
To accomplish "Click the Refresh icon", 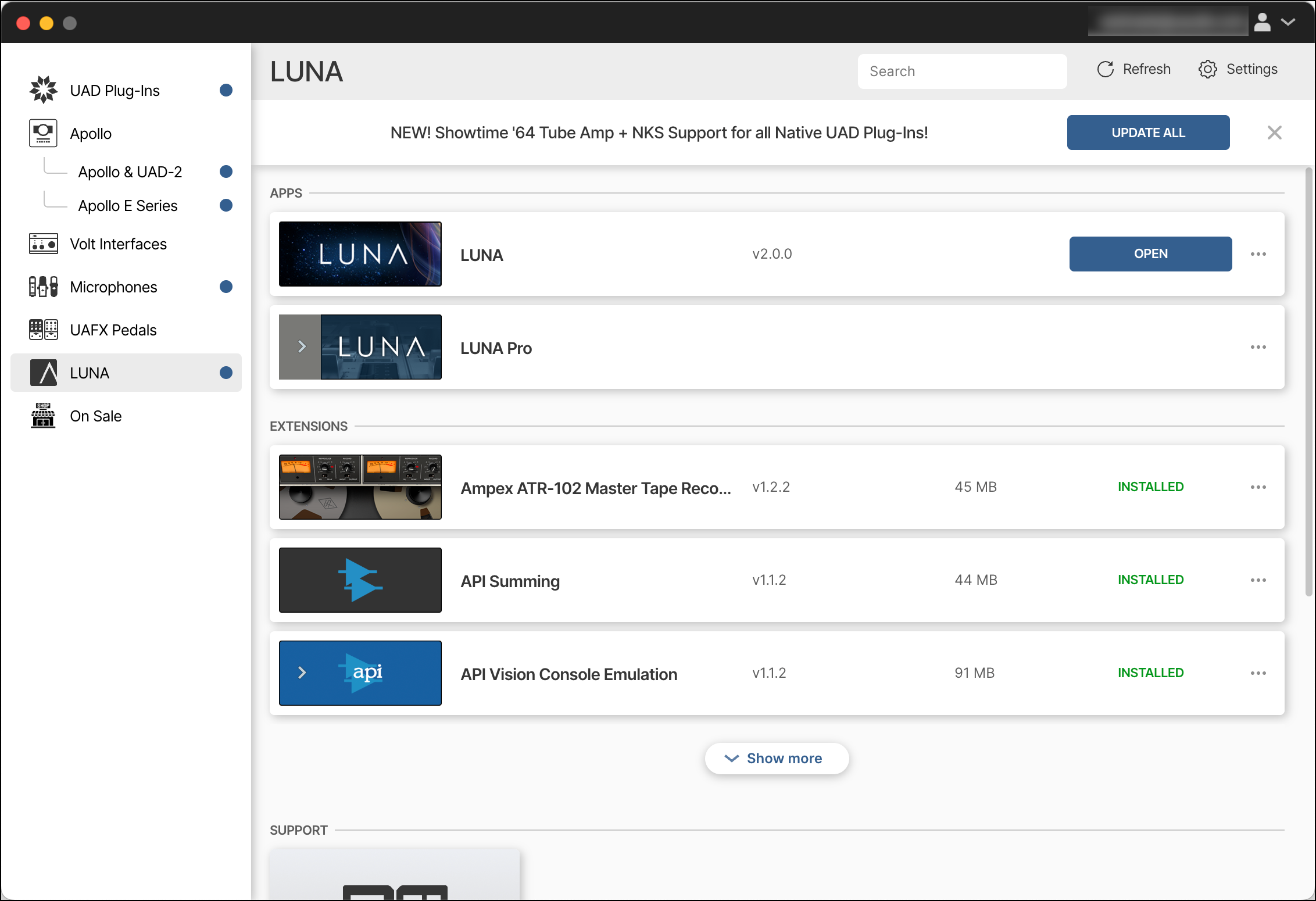I will (1106, 69).
